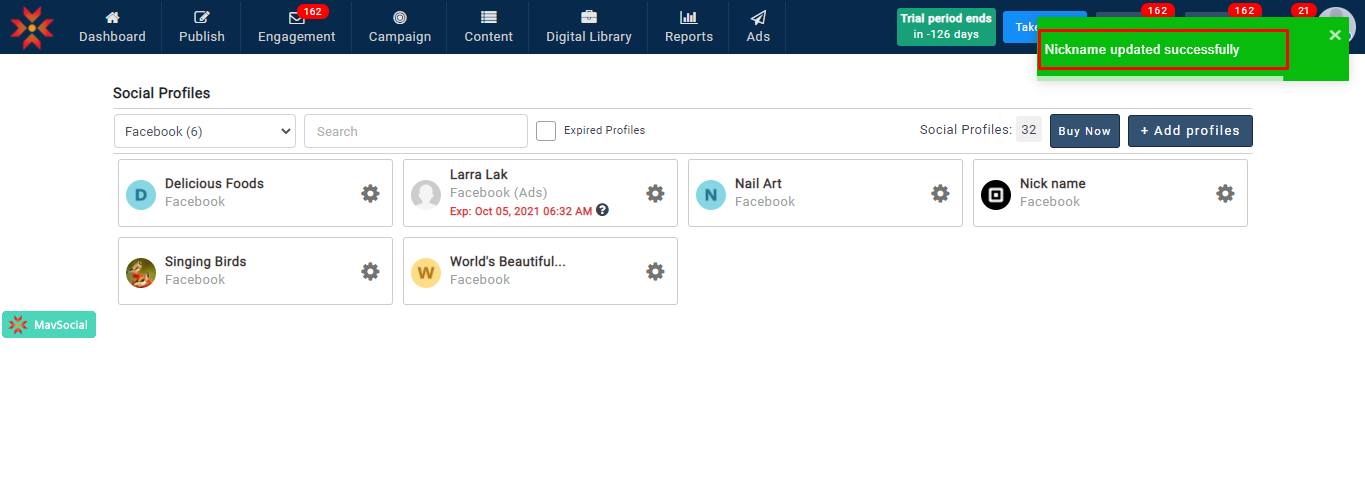Open the Campaign section

(399, 27)
